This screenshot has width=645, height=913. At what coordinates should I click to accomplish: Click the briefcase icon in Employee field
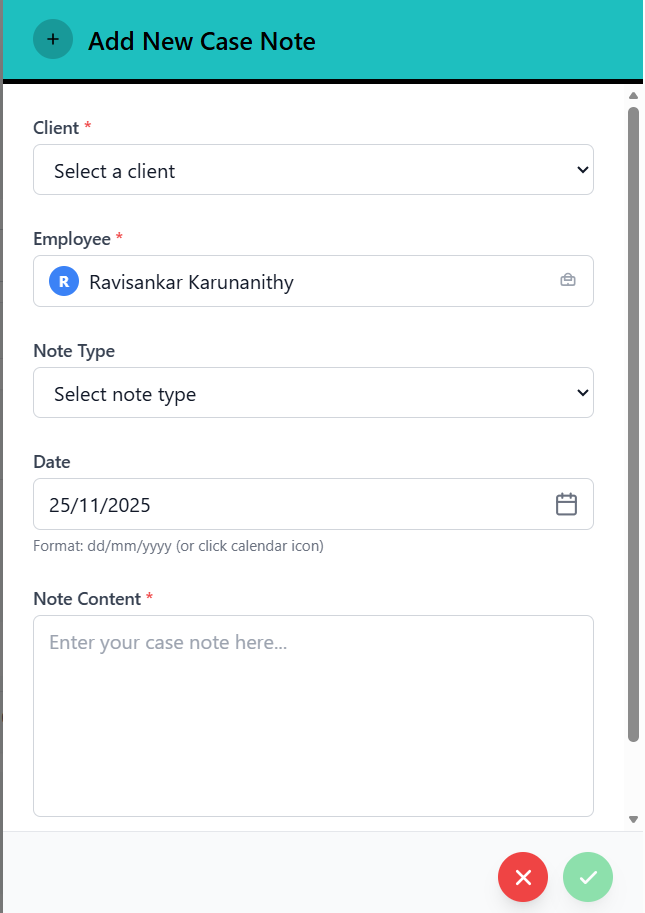(x=567, y=281)
